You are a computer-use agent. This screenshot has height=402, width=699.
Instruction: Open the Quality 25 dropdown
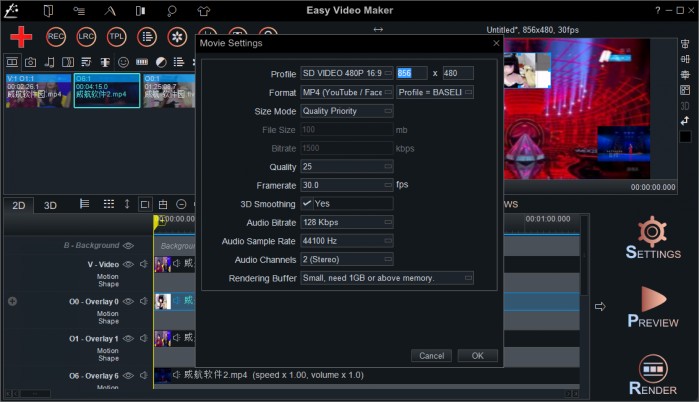click(346, 166)
